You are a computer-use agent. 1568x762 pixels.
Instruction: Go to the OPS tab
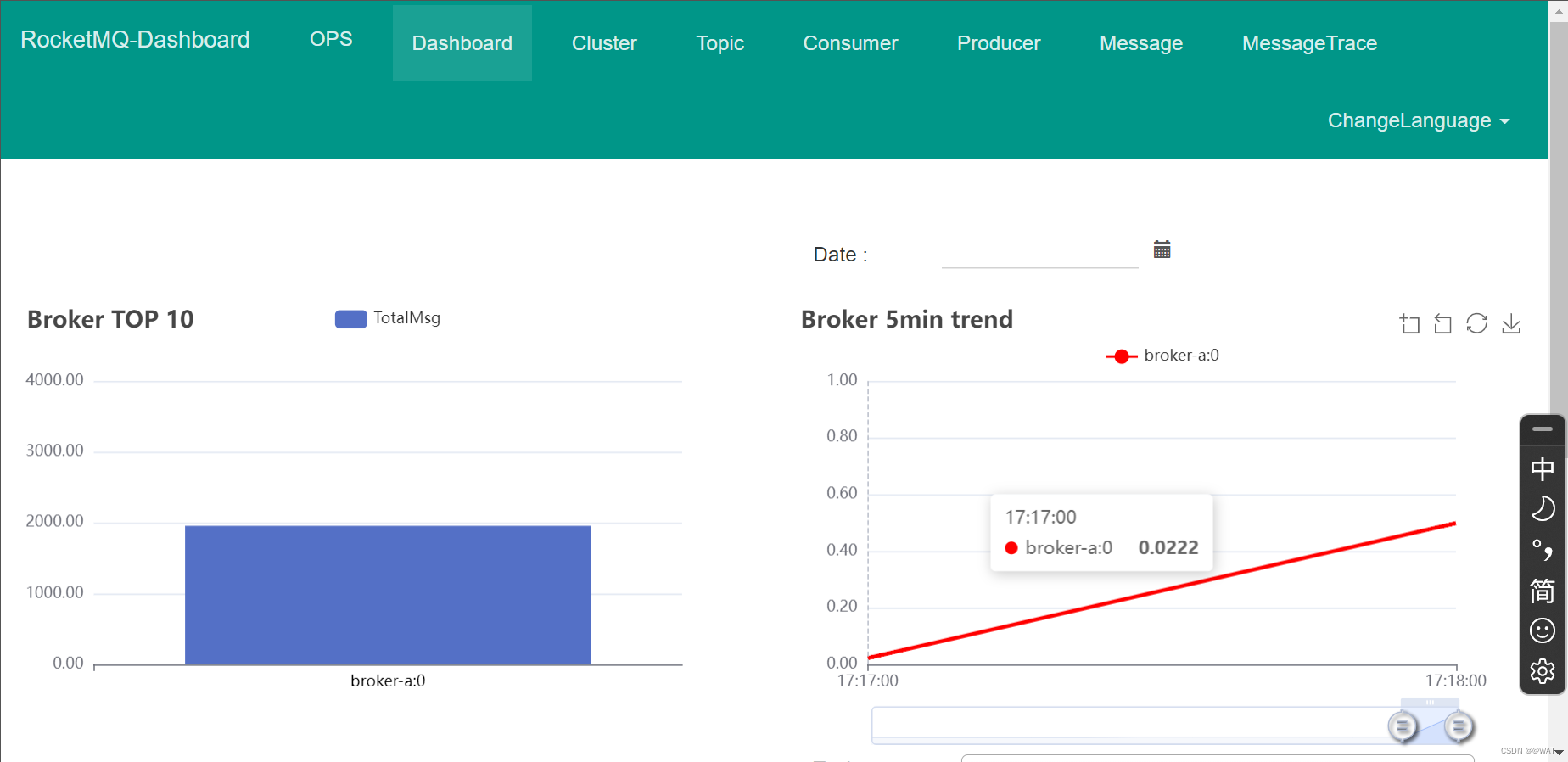click(331, 39)
